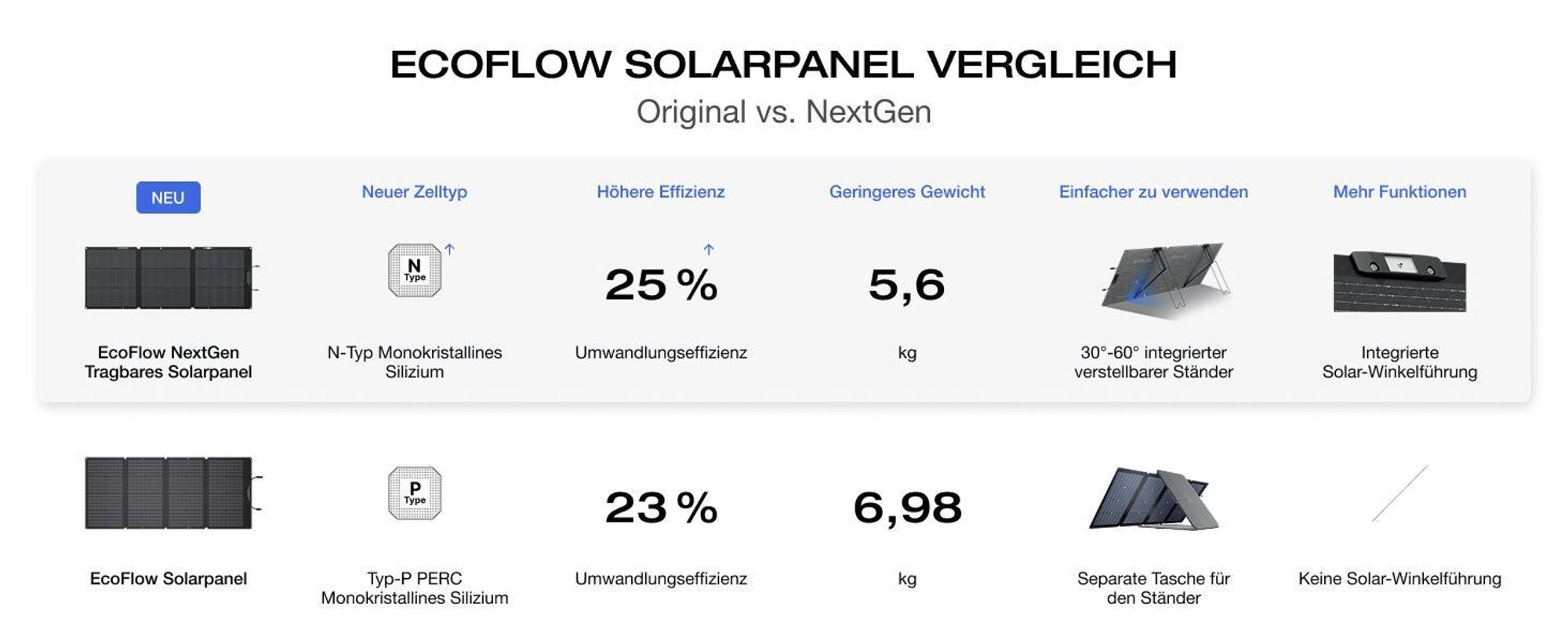The height and width of the screenshot is (644, 1568).
Task: Select the Mehr Funktionen heading
Action: [x=1399, y=191]
